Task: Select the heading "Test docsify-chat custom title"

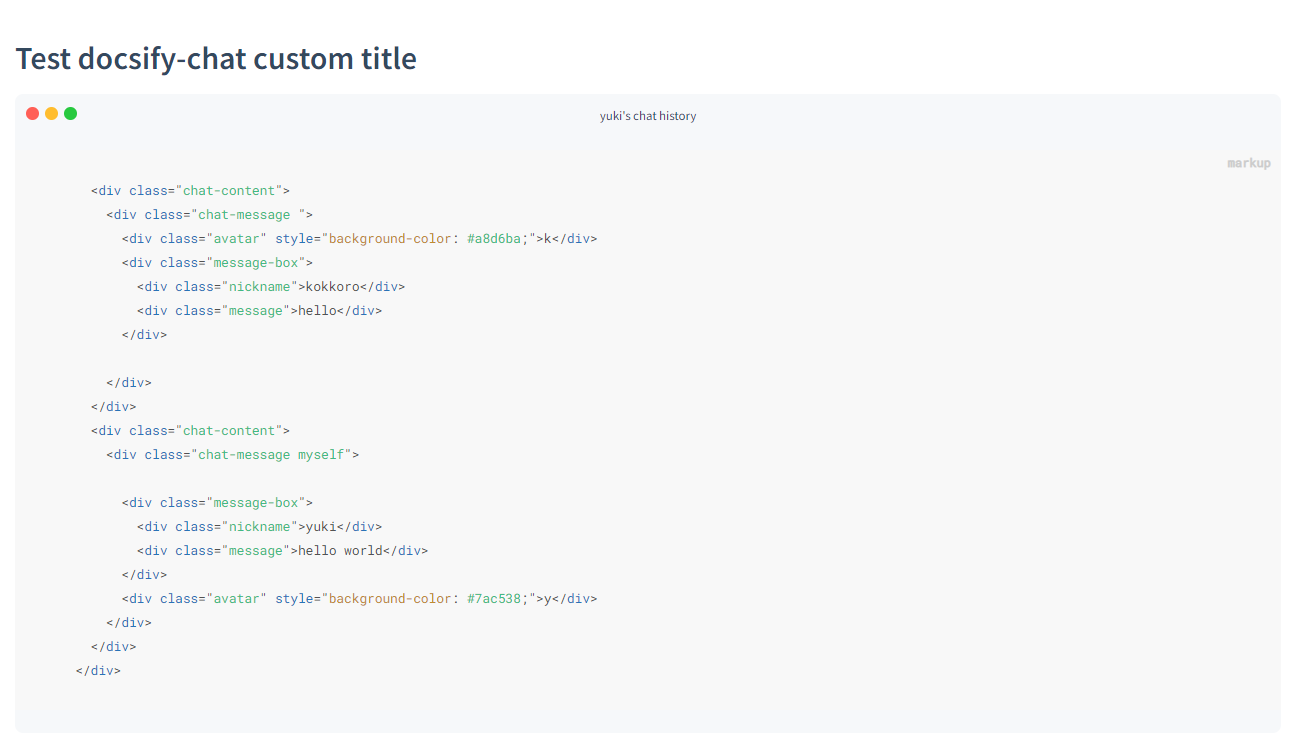Action: [x=216, y=58]
